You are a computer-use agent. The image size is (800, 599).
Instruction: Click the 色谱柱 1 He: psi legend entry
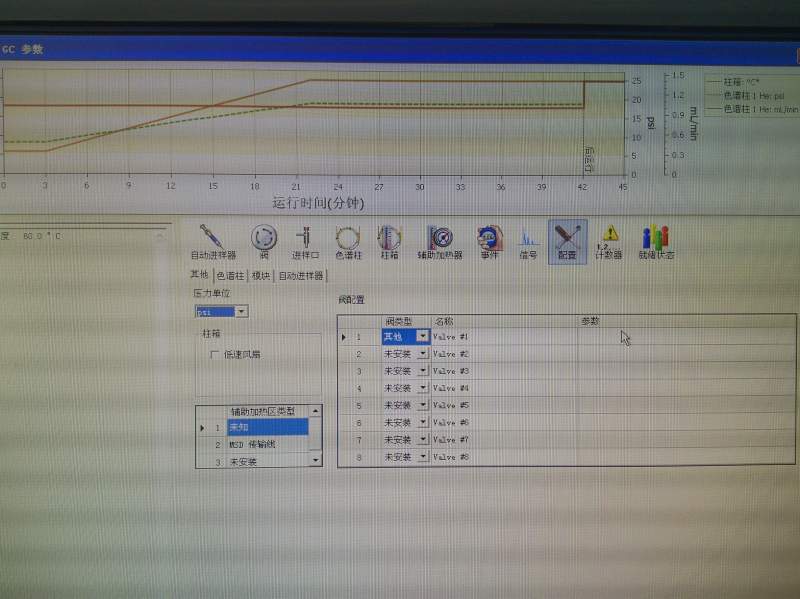coord(745,95)
